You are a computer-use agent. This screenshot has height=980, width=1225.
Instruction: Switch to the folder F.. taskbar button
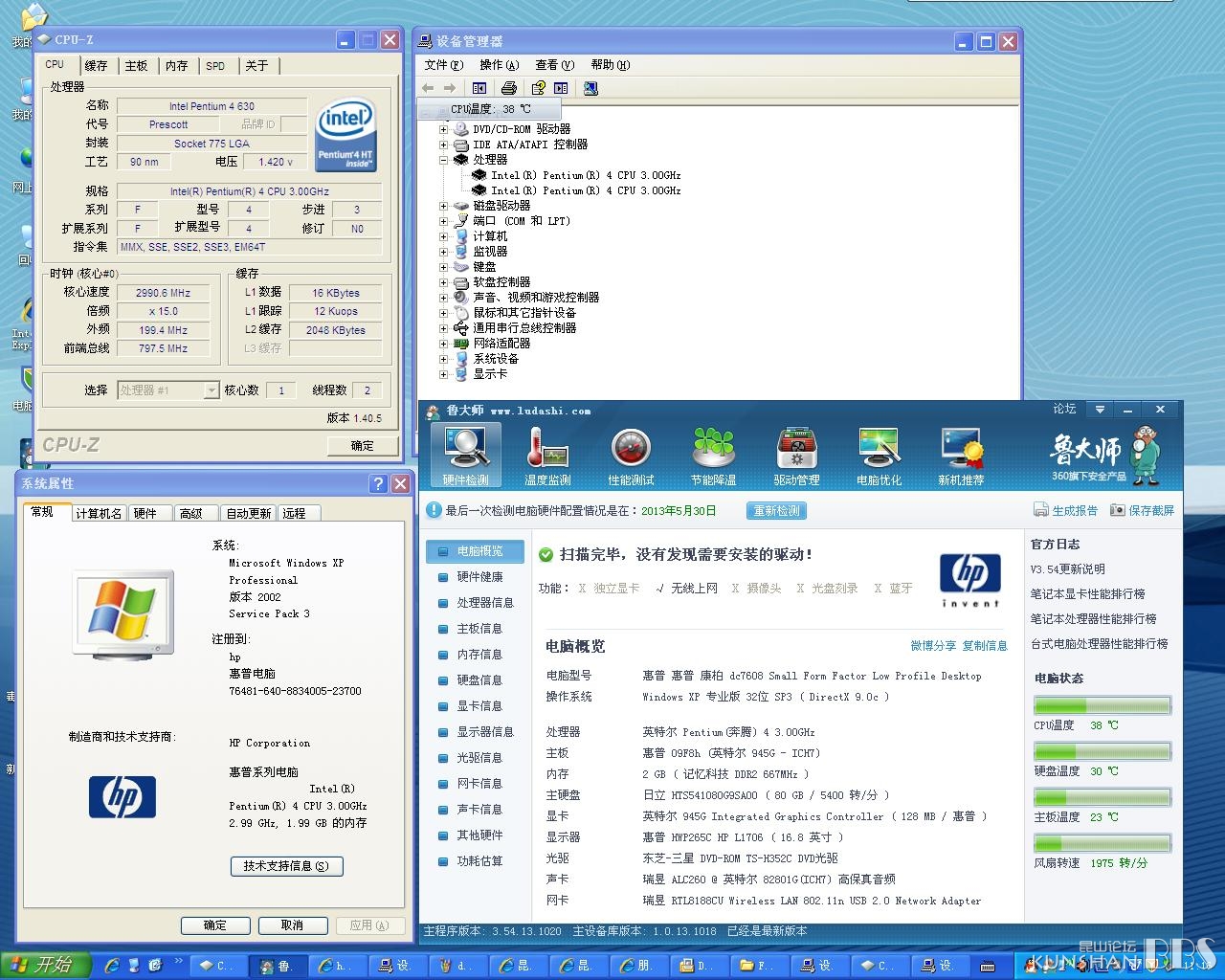pyautogui.click(x=760, y=966)
